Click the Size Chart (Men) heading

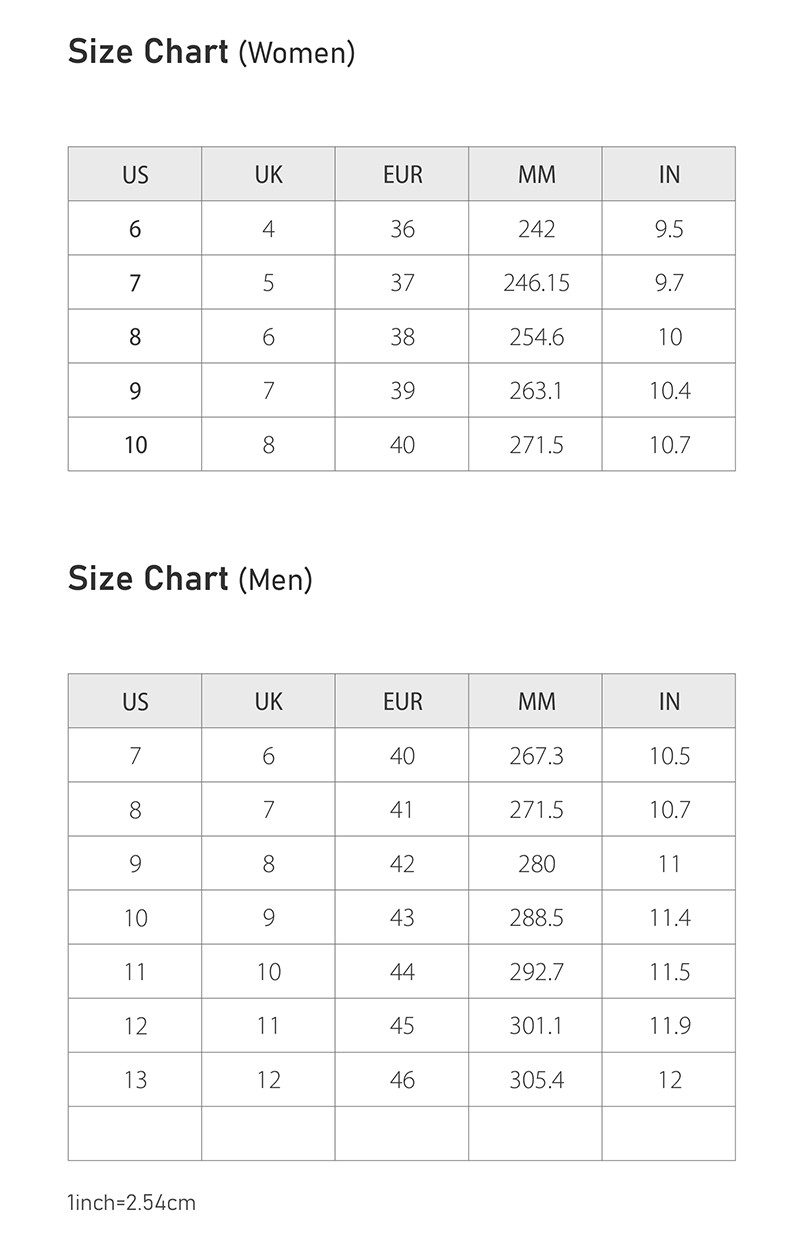(x=190, y=579)
